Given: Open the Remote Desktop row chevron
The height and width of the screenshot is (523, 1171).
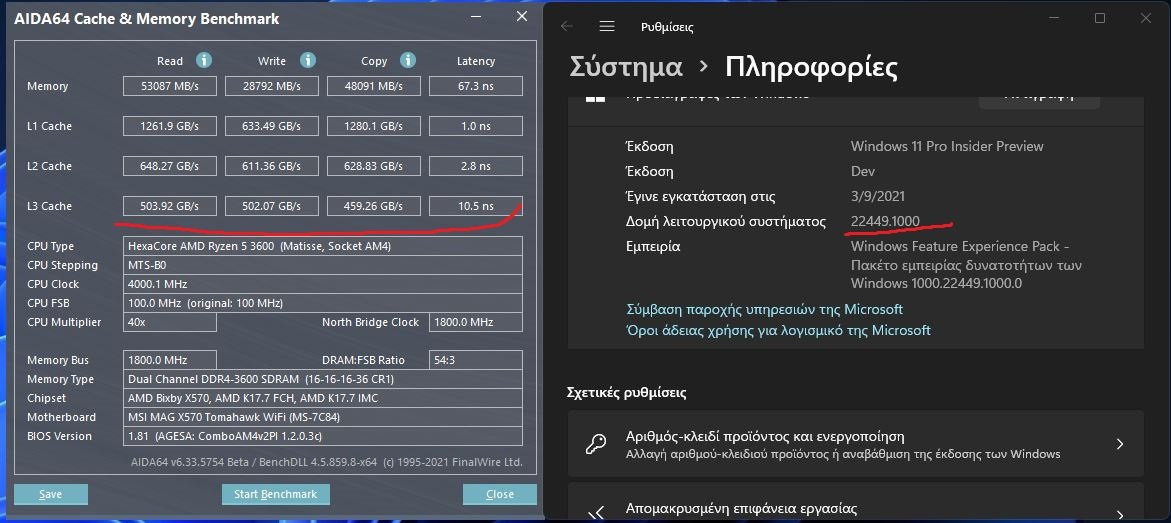Looking at the screenshot, I should (1119, 514).
